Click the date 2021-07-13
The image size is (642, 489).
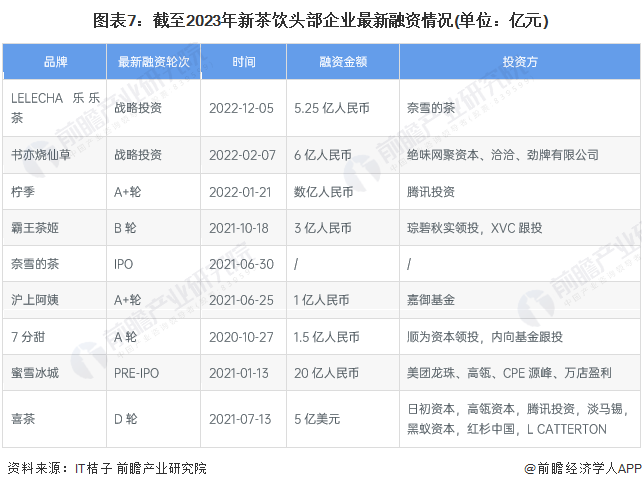(240, 419)
